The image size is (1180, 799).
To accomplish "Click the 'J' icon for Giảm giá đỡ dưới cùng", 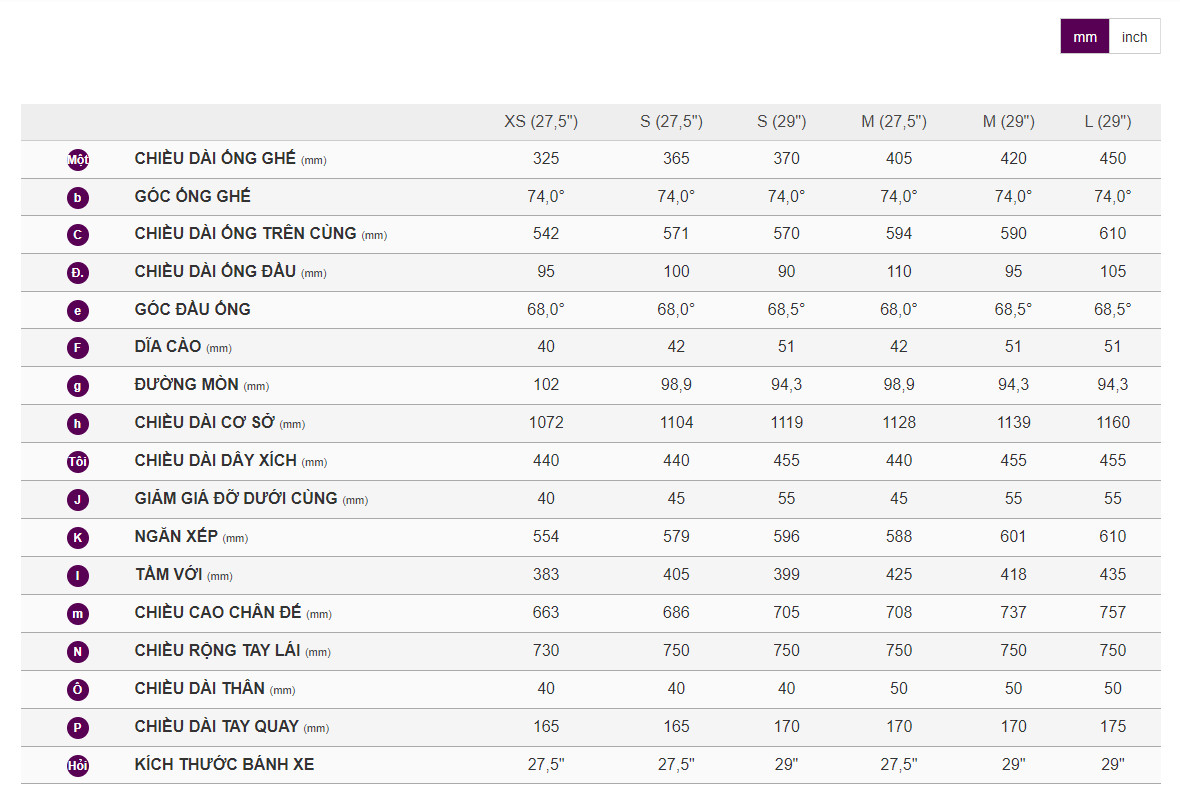I will (x=78, y=500).
